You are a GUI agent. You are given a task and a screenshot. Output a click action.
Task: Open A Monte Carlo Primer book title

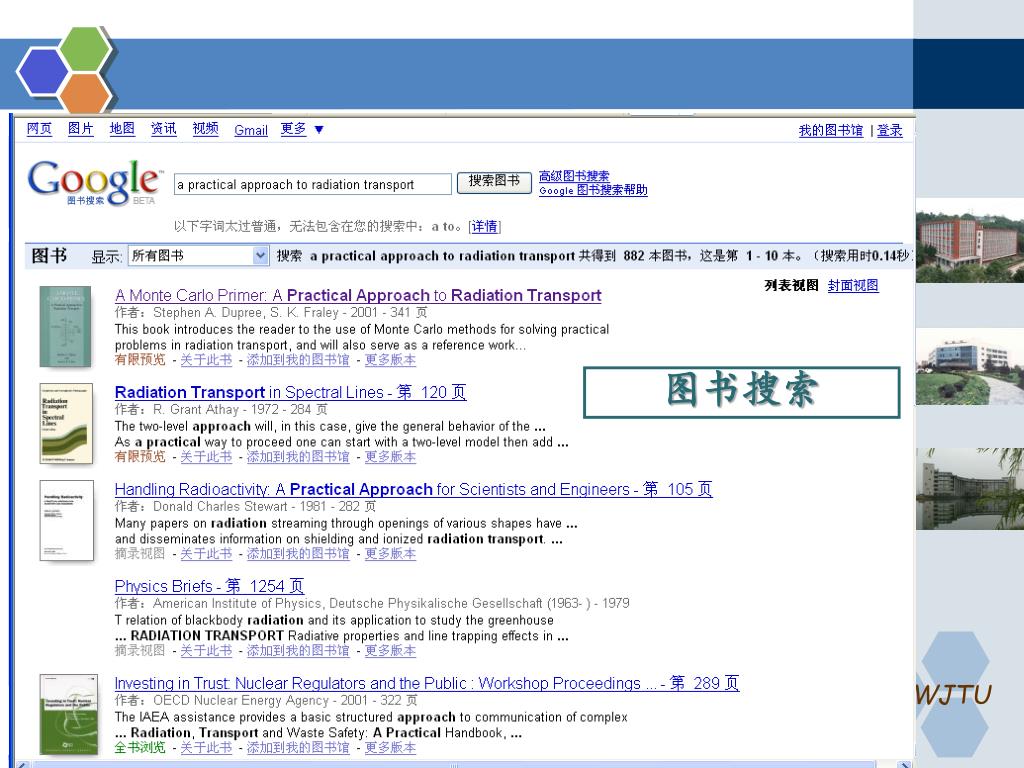[358, 295]
